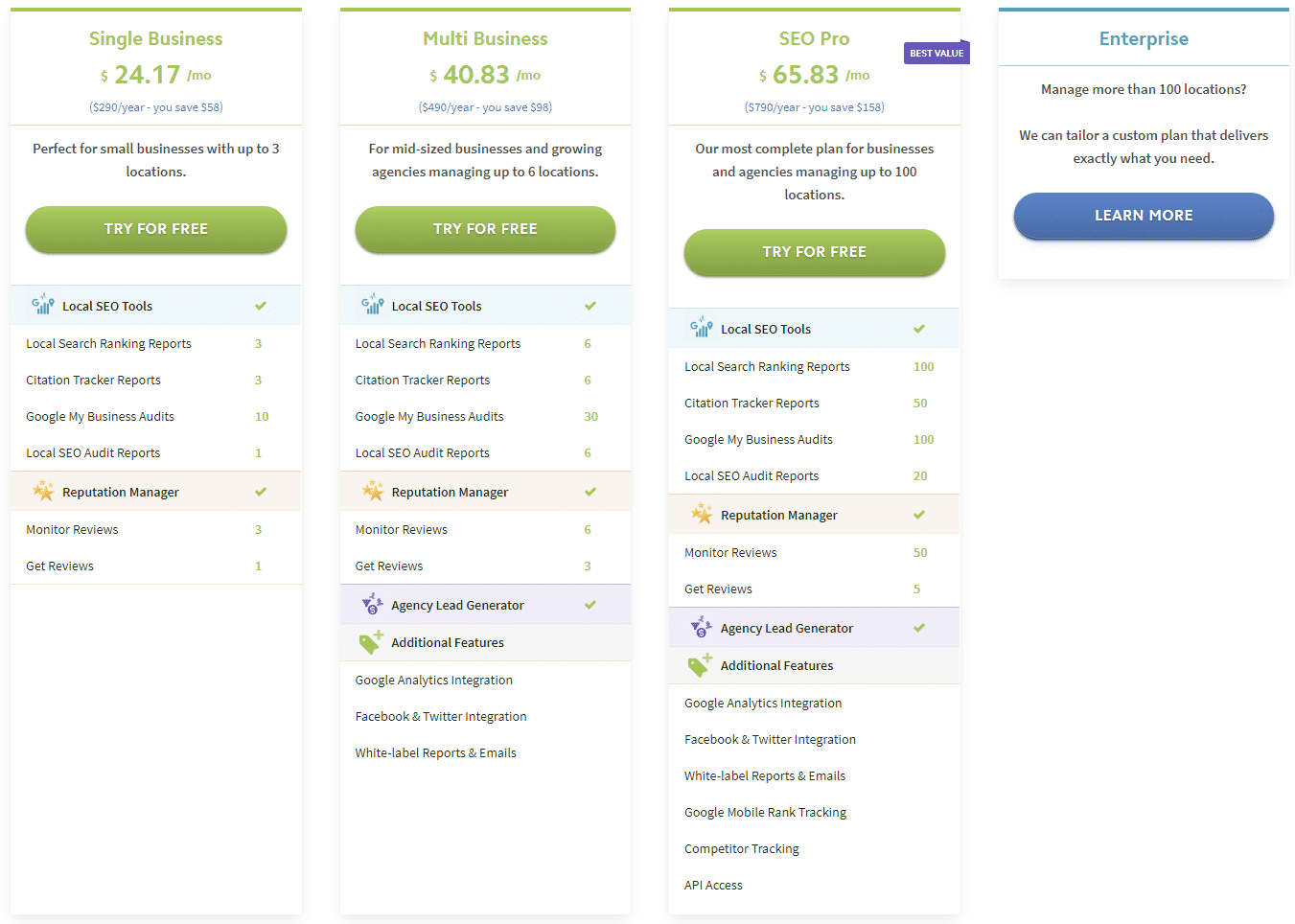Select the Google Mobile Rank Tracking feature row

(x=765, y=812)
